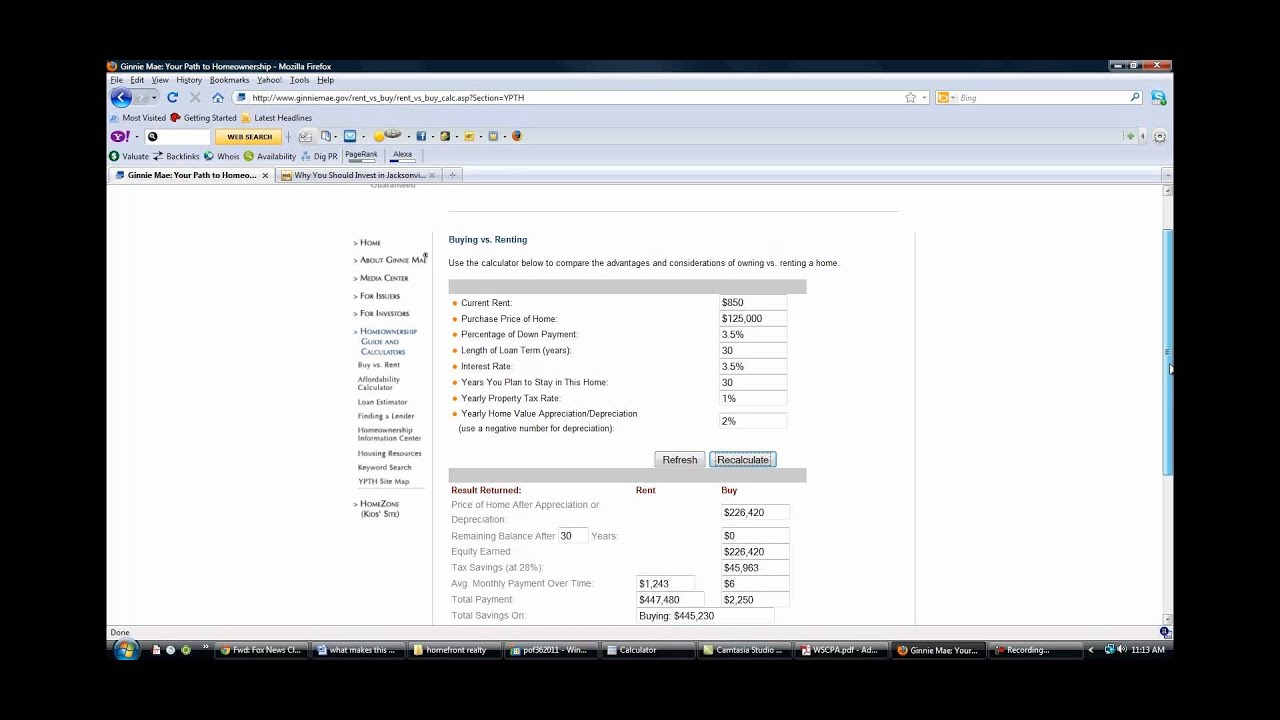Click the Facebook icon on Yahoo toolbar
The image size is (1280, 720).
pyautogui.click(x=421, y=136)
